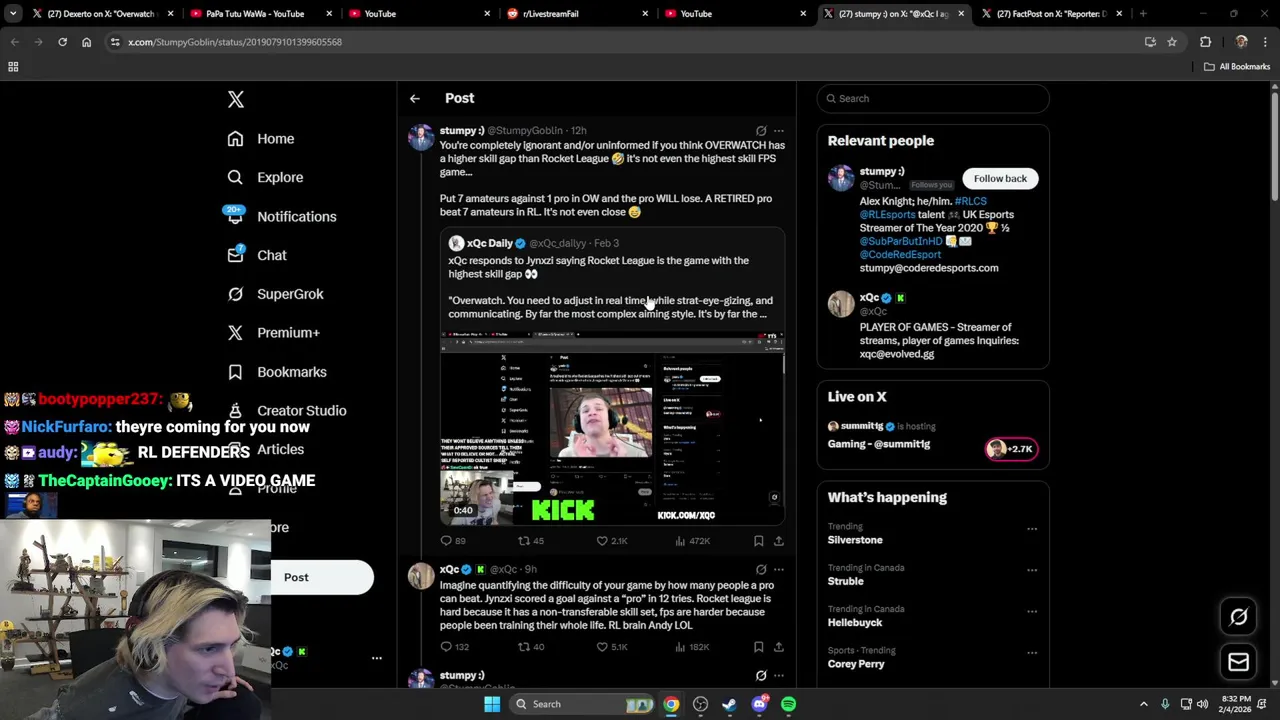Open account menu dots near xQc profile
Image resolution: width=1280 pixels, height=720 pixels.
coord(377,658)
